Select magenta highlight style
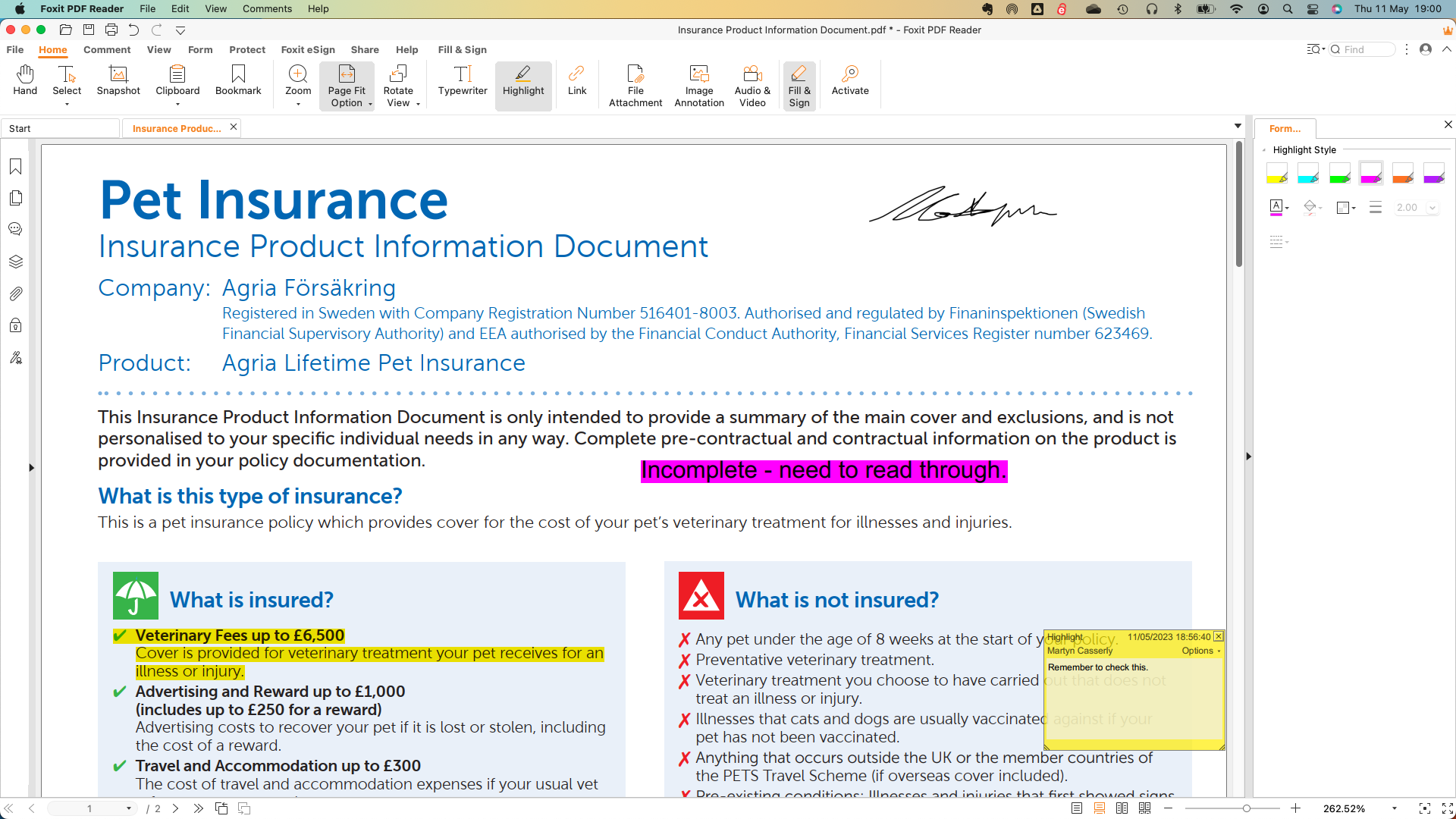The height and width of the screenshot is (819, 1456). 1371,174
